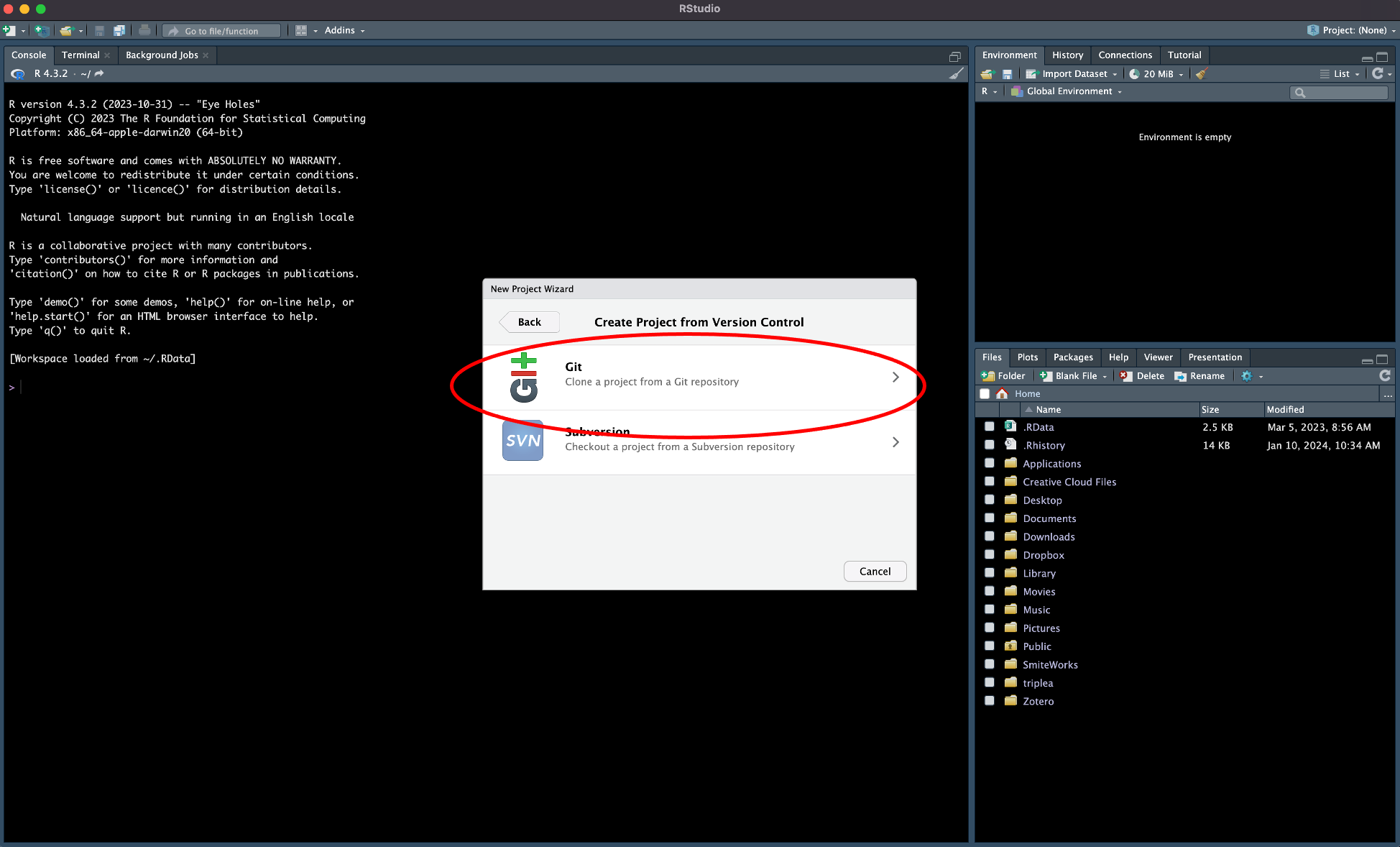Click the Go to file/function field
Viewport: 1400px width, 847px height.
(222, 30)
